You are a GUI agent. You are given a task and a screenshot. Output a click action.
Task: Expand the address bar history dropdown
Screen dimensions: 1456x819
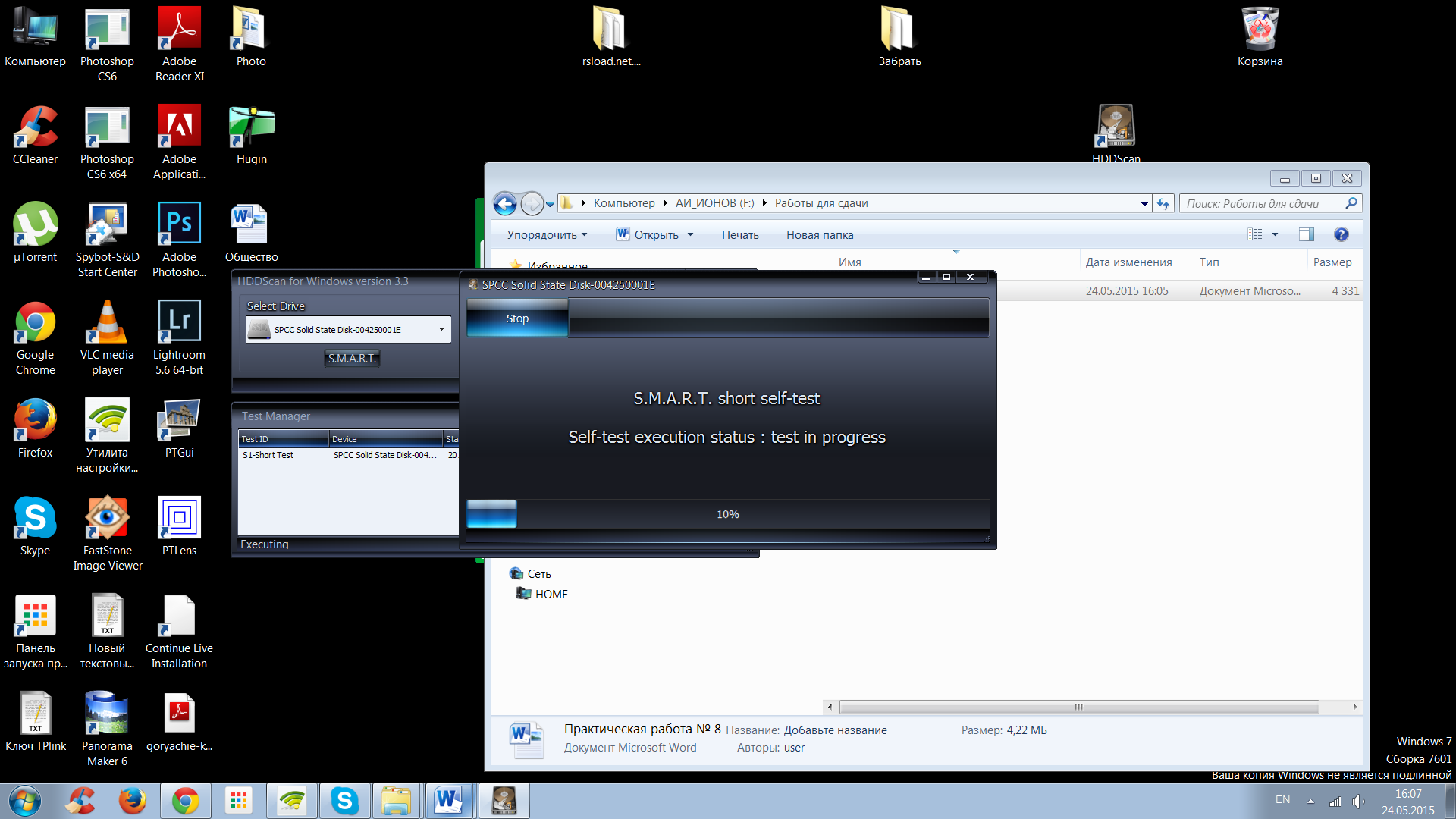(1144, 204)
